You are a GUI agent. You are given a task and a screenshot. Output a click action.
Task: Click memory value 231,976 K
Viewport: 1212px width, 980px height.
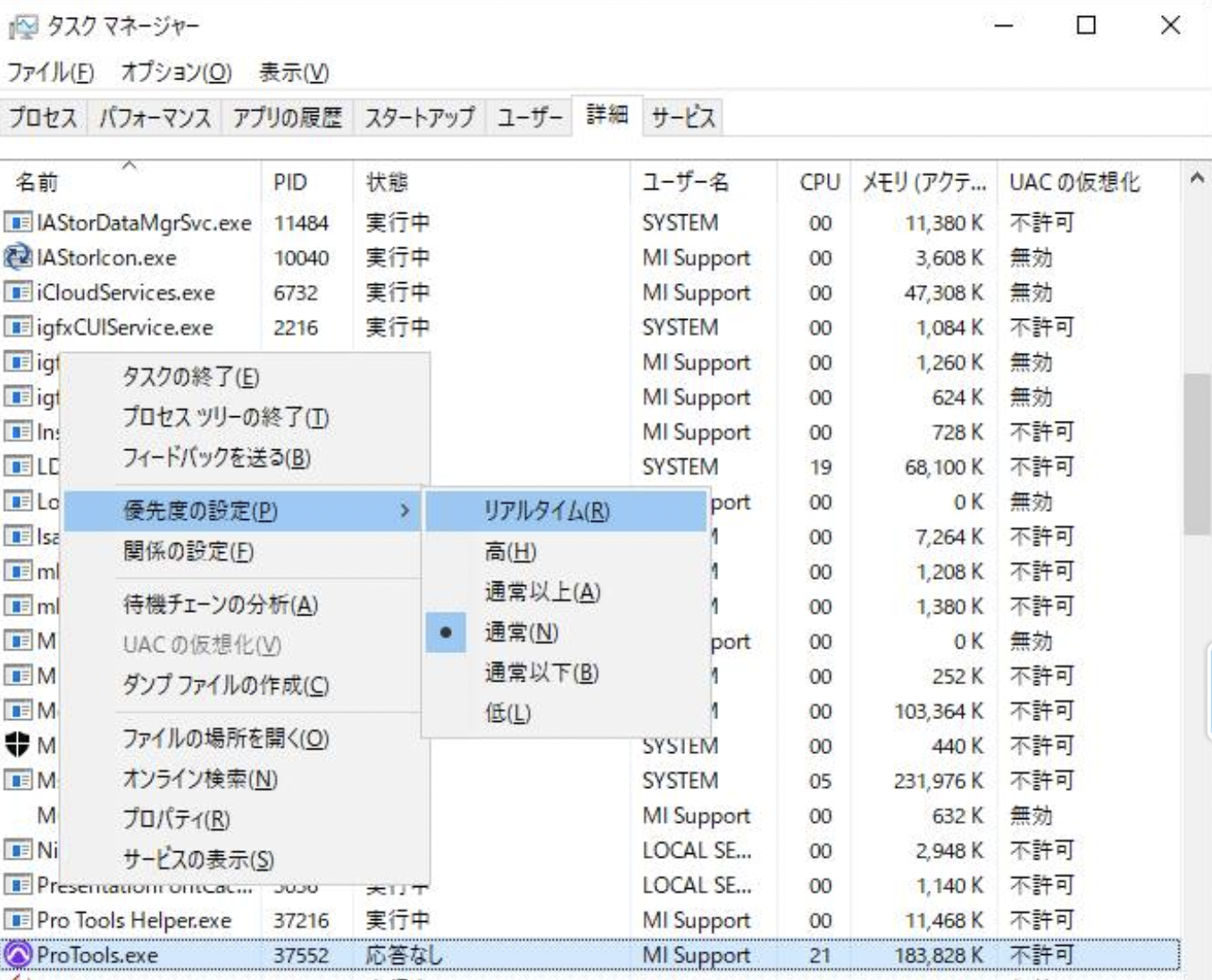click(939, 781)
